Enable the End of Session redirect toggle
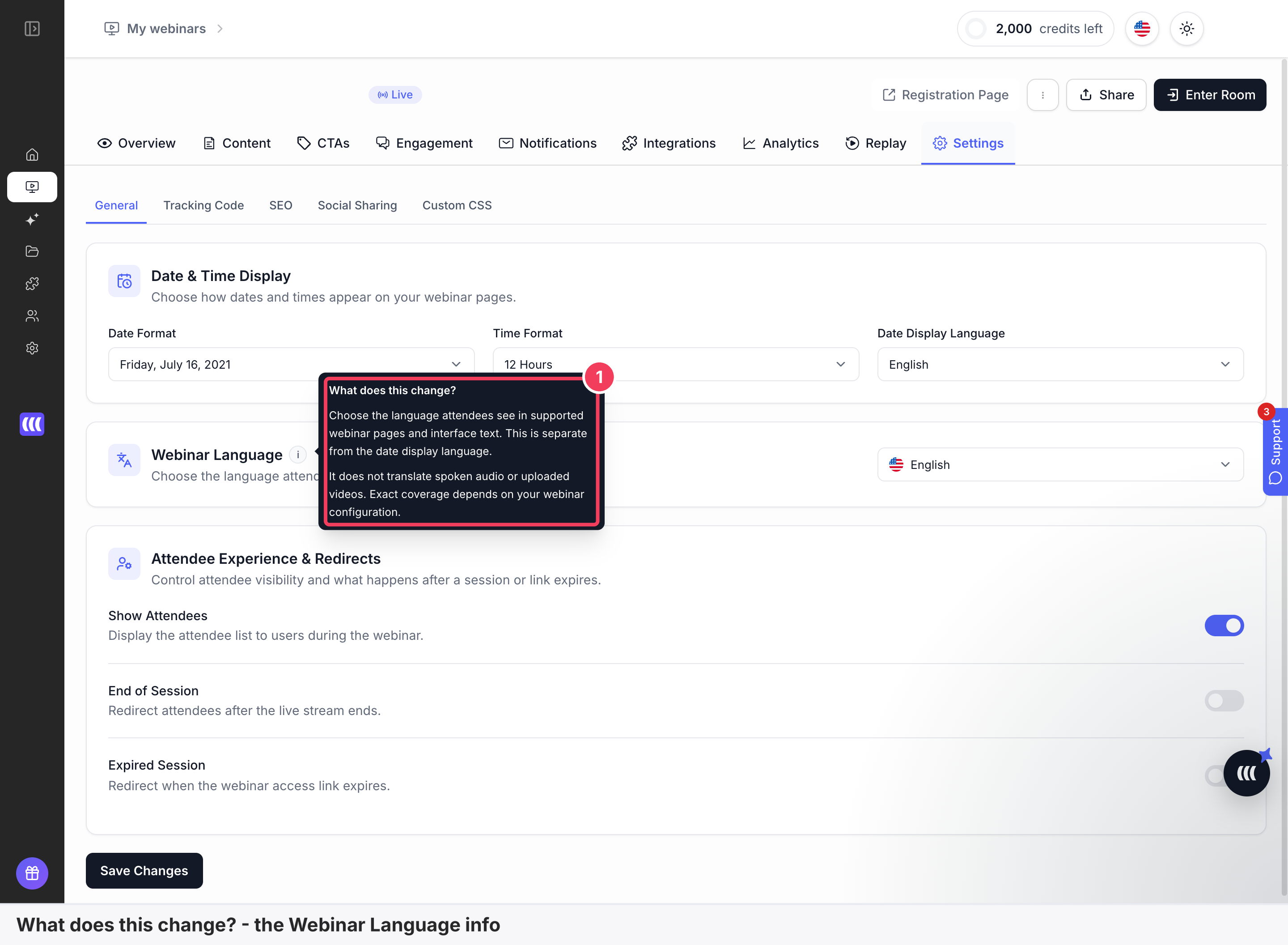1288x945 pixels. pyautogui.click(x=1224, y=701)
